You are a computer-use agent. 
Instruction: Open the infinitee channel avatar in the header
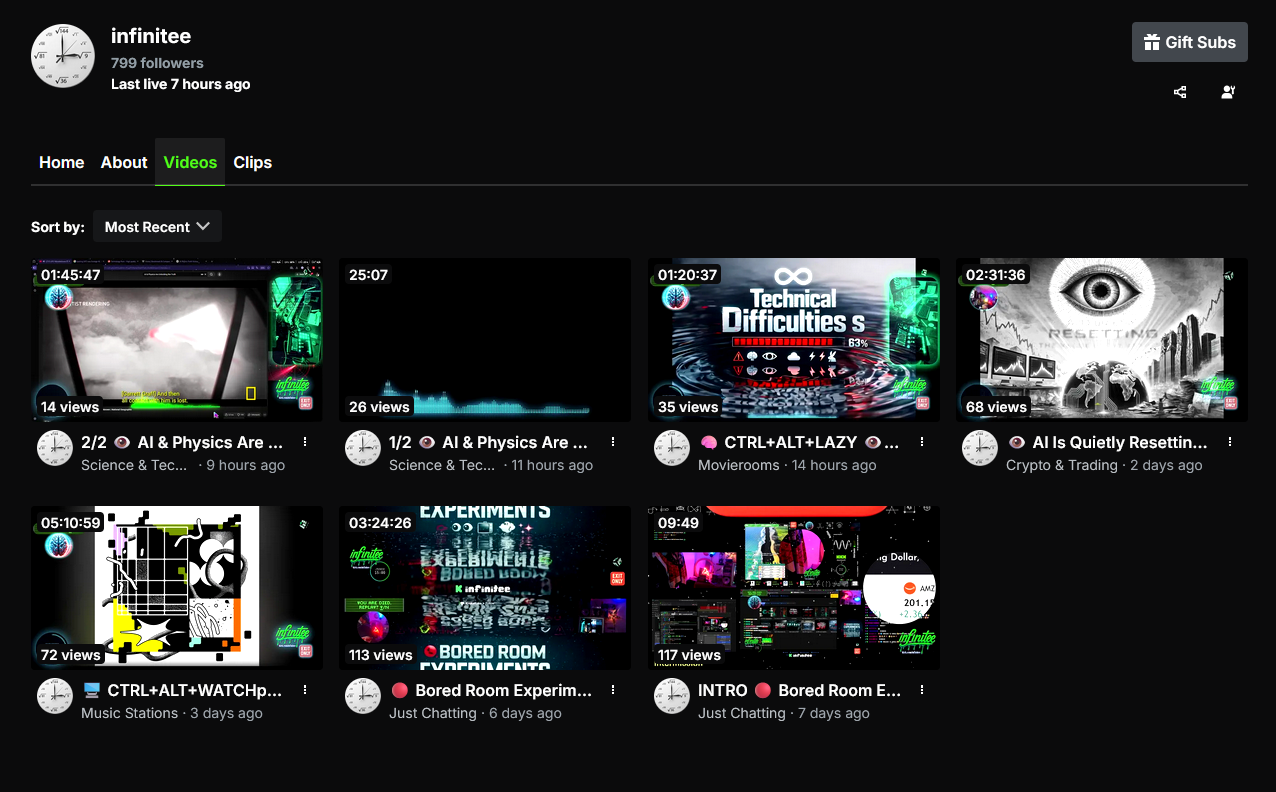click(x=63, y=56)
